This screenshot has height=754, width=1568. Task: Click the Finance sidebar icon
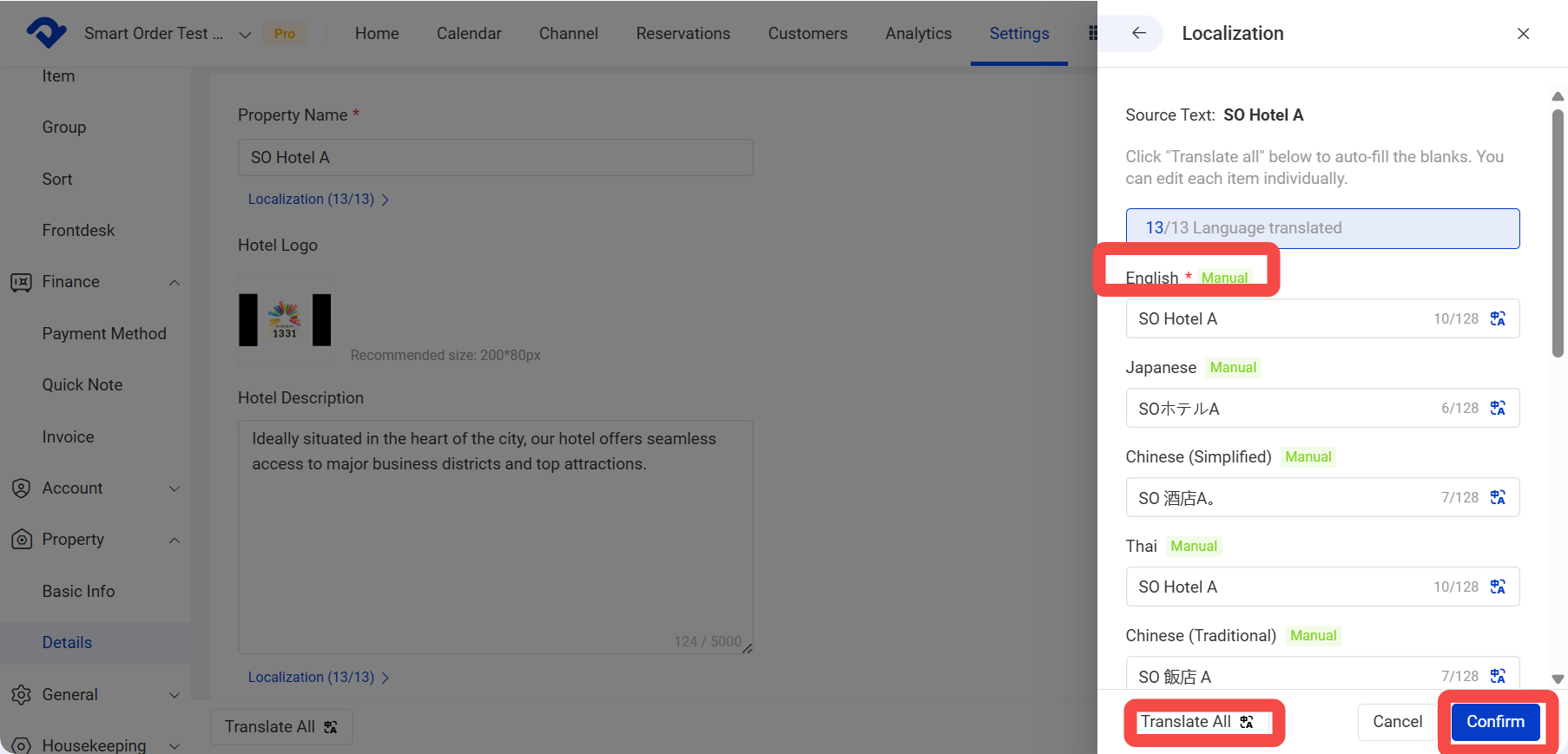tap(21, 282)
